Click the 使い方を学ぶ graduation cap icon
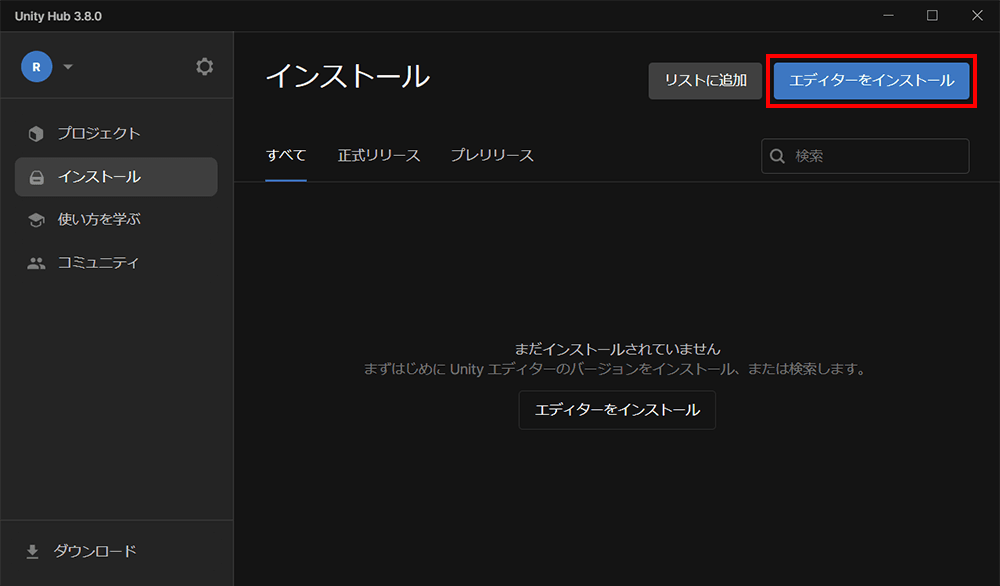This screenshot has height=586, width=1000. pyautogui.click(x=36, y=220)
